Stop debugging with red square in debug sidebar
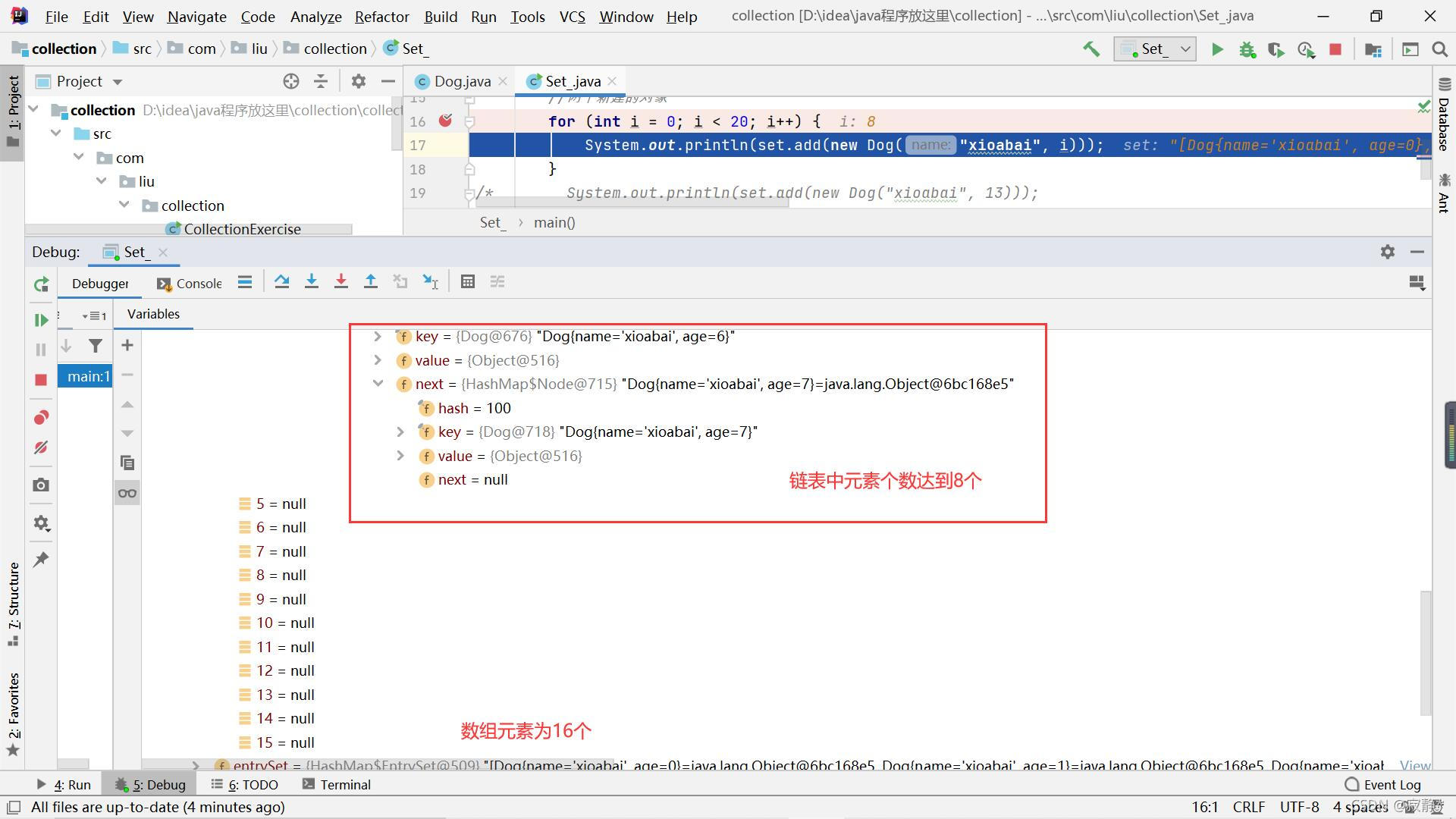Viewport: 1456px width, 819px height. pyautogui.click(x=41, y=380)
